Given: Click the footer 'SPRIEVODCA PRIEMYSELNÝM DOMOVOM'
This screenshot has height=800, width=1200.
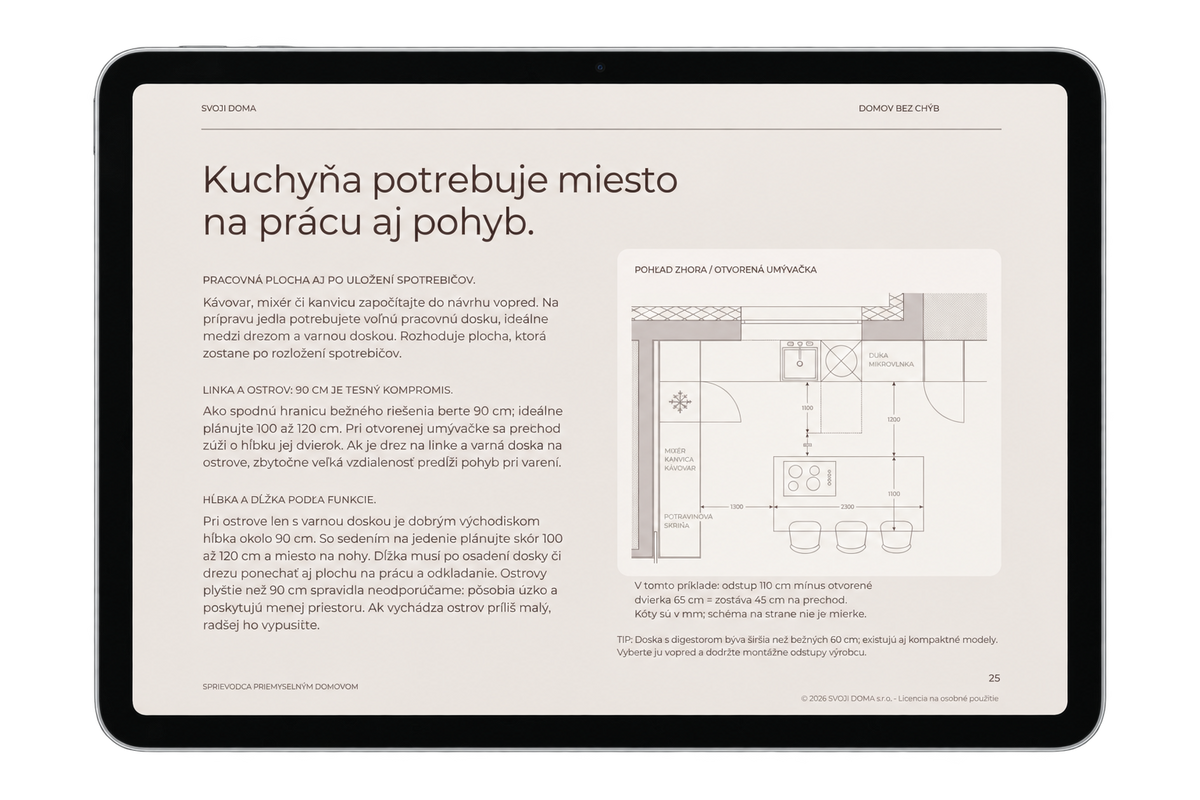Looking at the screenshot, I should point(280,687).
